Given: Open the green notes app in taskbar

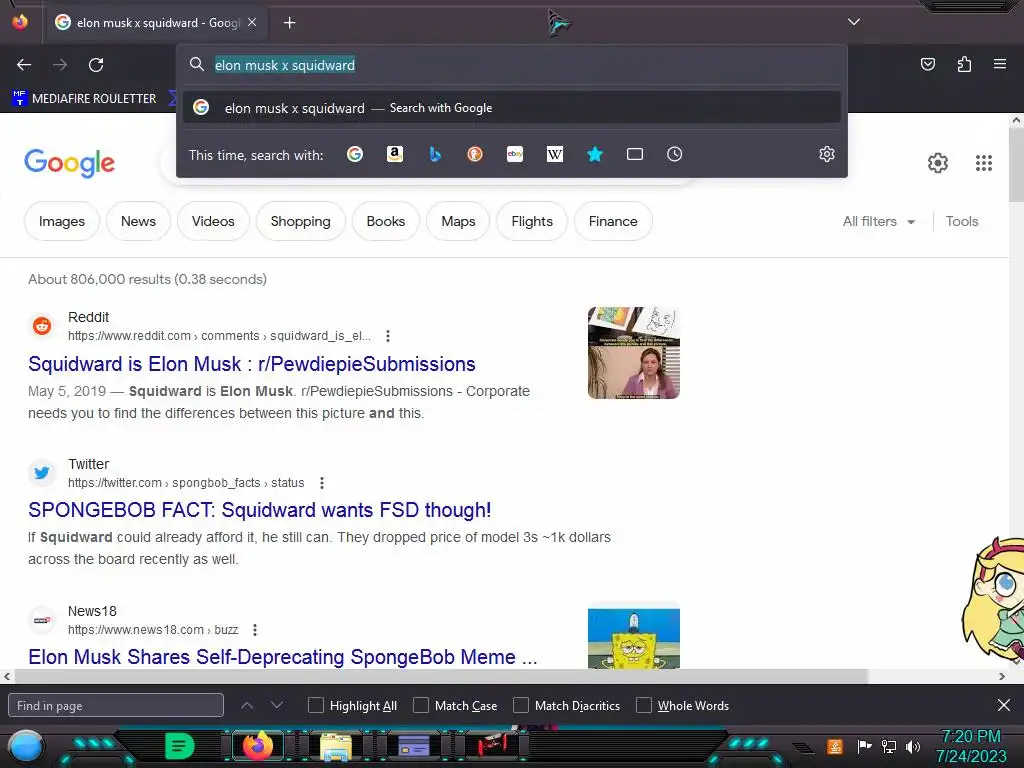Looking at the screenshot, I should click(x=179, y=746).
